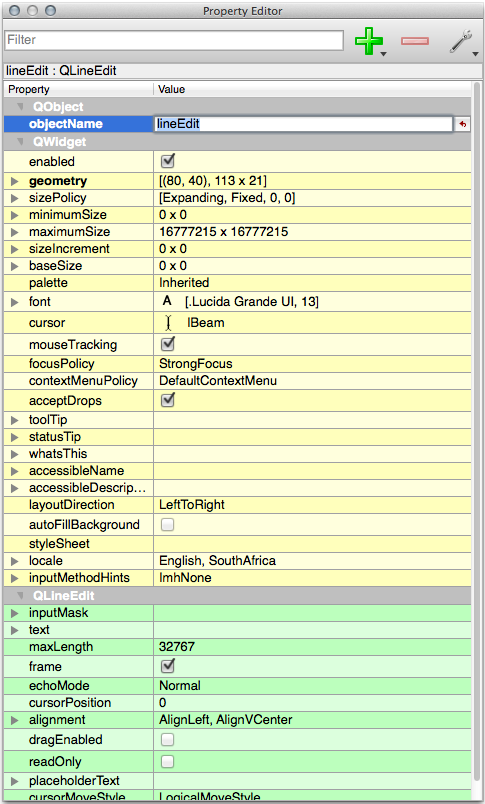
Task: Click the Property column header
Action: pos(79,89)
